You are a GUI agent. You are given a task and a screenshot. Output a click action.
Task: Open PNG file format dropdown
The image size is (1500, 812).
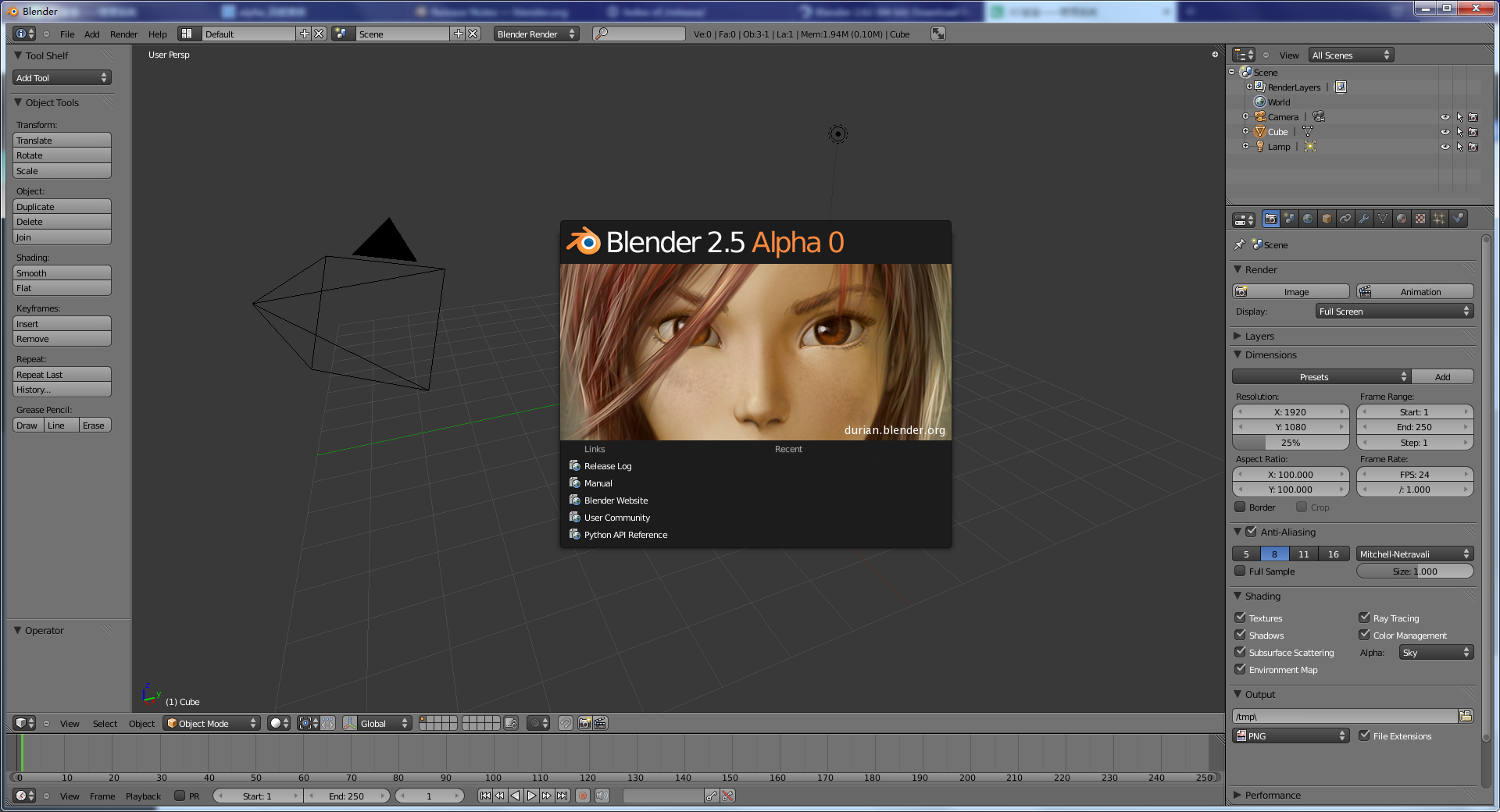[1291, 735]
